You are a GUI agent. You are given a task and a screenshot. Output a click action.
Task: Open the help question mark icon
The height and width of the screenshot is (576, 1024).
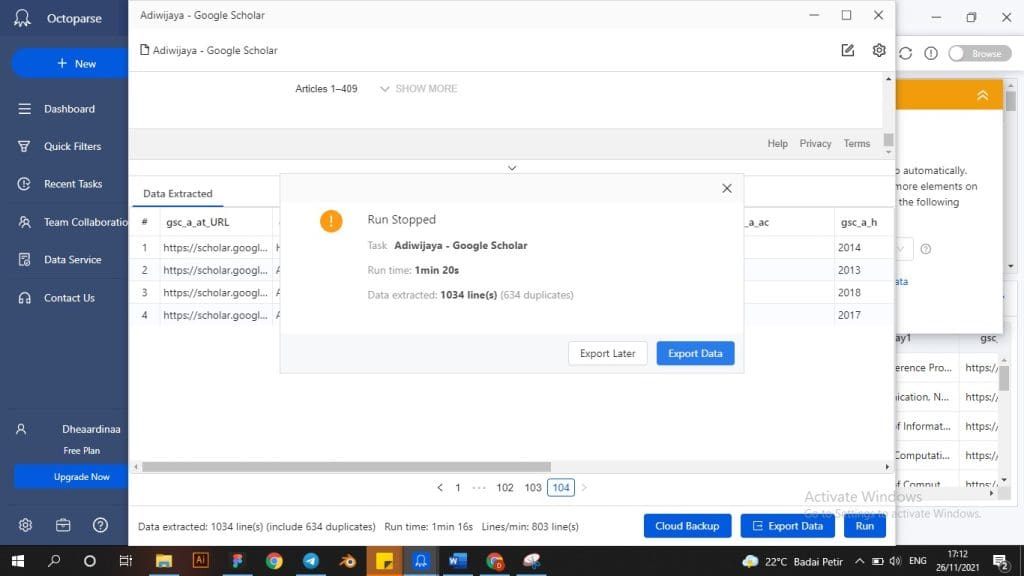pyautogui.click(x=100, y=525)
